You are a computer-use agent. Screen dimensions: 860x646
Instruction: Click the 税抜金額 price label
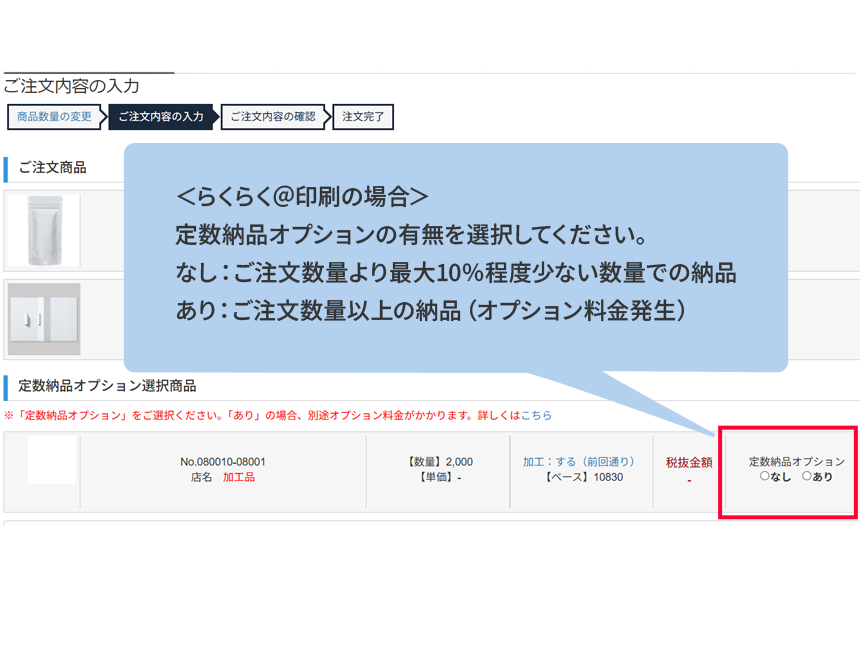pos(688,462)
